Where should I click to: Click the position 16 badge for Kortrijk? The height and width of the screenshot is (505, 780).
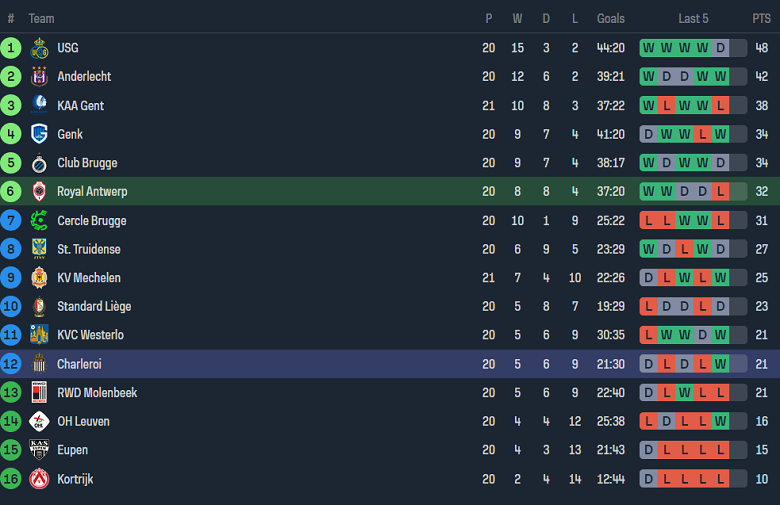[11, 479]
